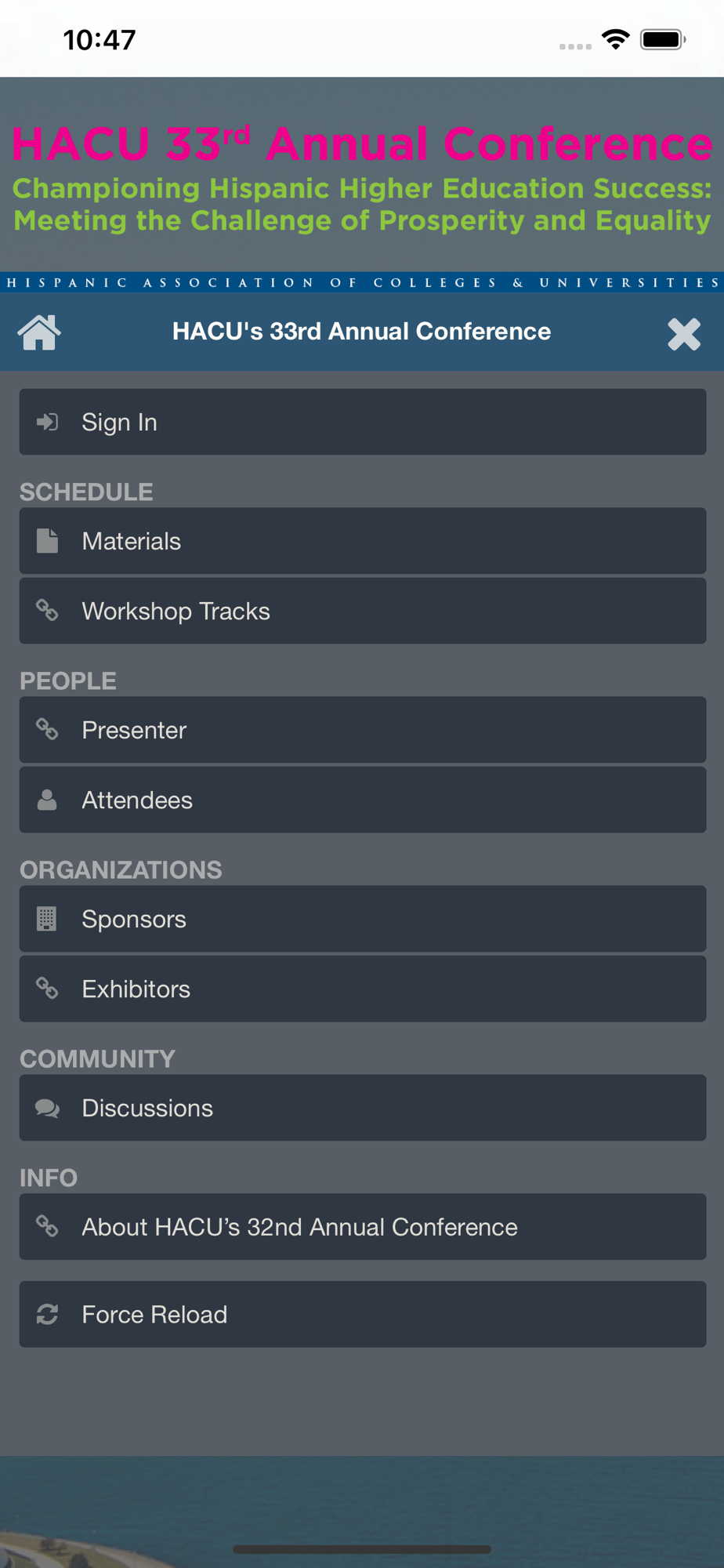Image resolution: width=724 pixels, height=1568 pixels.
Task: Tap the Workshop Tracks link icon
Action: [47, 611]
